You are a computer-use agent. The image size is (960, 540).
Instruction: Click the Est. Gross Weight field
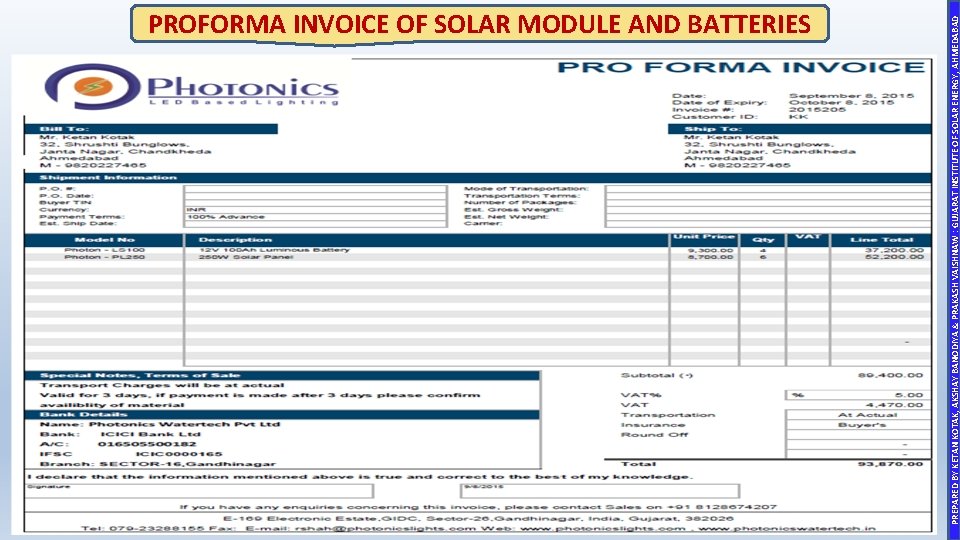point(768,209)
